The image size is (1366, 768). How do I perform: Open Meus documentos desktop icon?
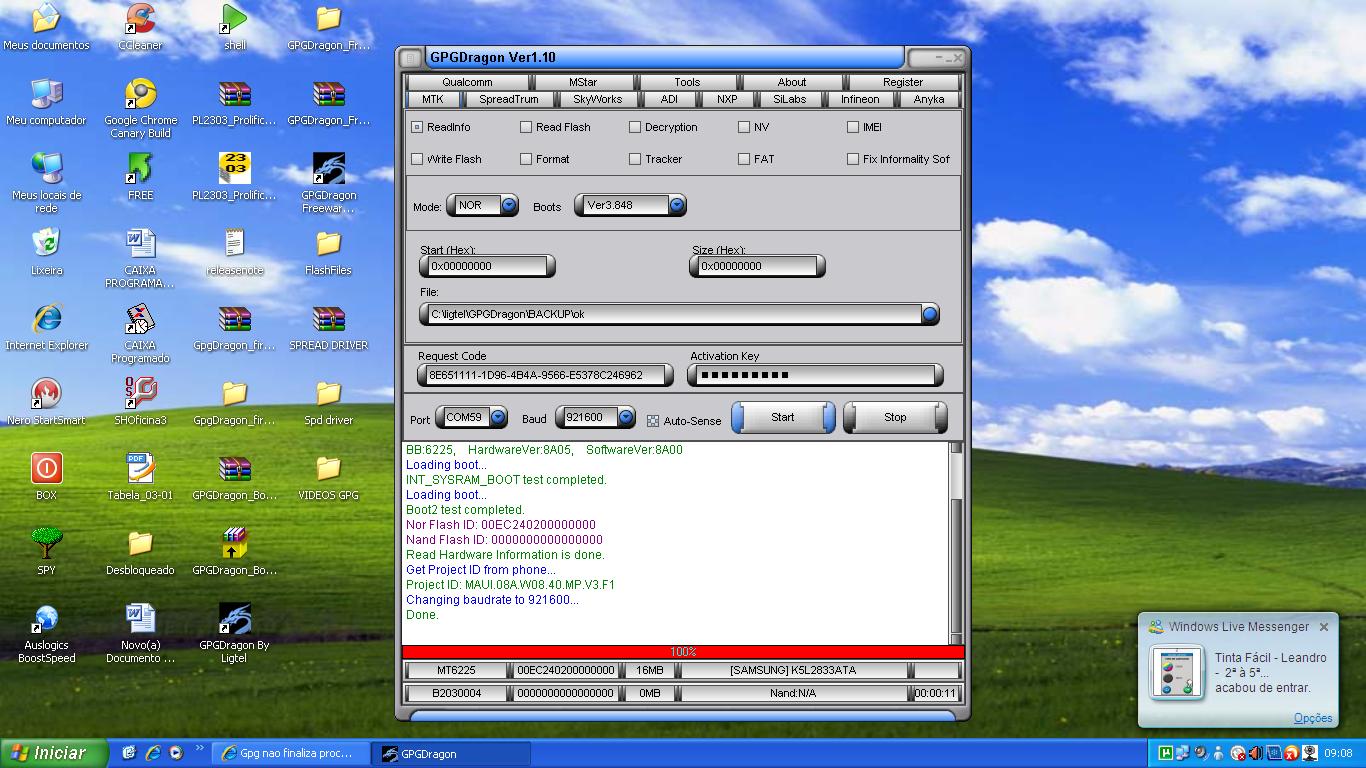click(x=46, y=27)
